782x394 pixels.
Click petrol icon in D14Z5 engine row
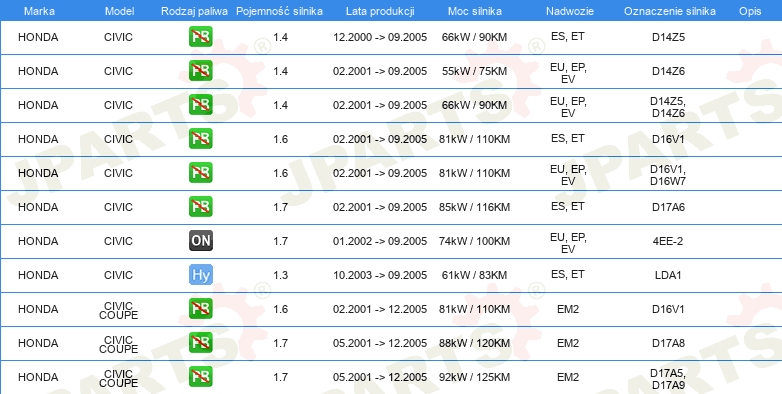coord(200,37)
